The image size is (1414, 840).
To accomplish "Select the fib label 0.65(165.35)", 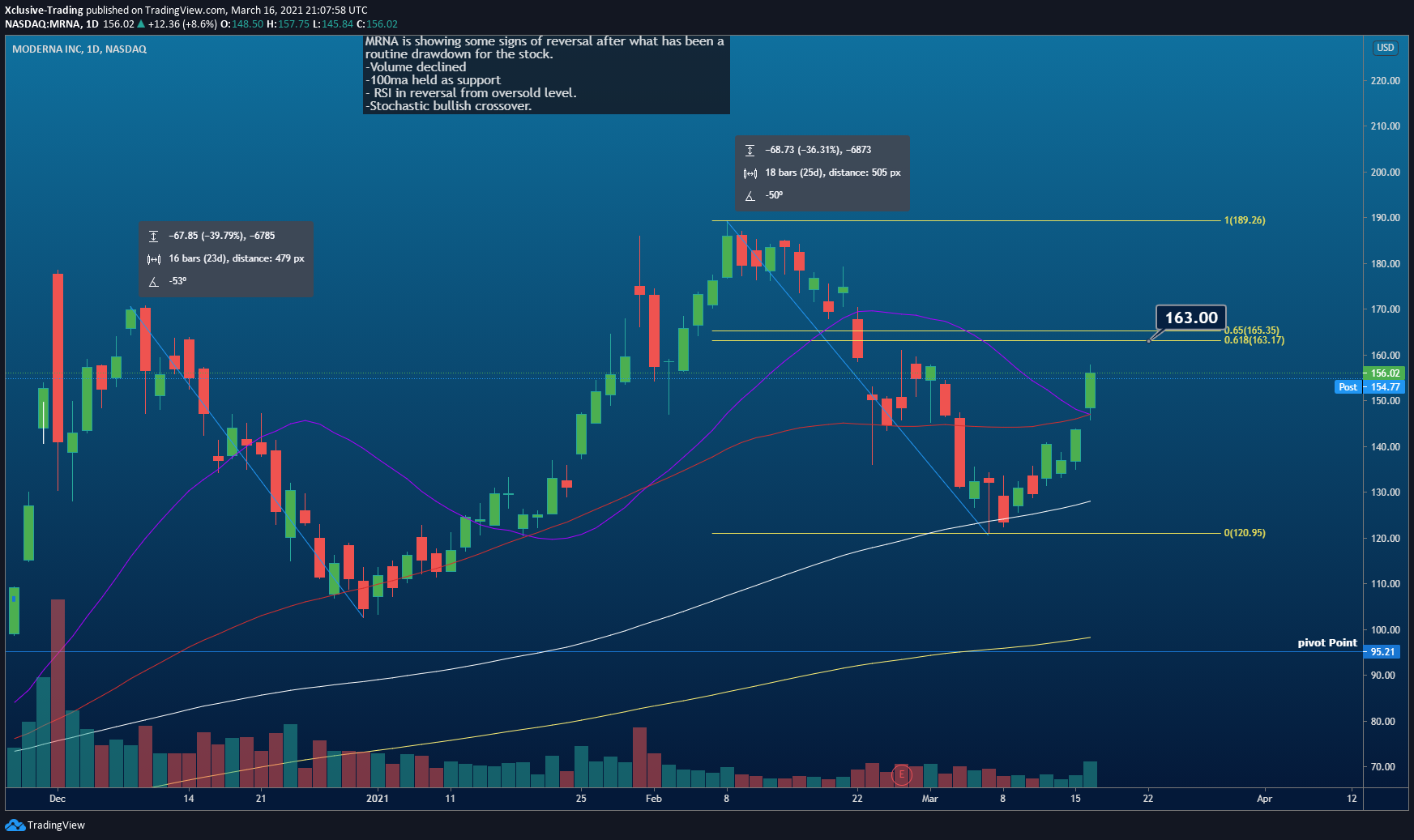I will (x=1252, y=330).
